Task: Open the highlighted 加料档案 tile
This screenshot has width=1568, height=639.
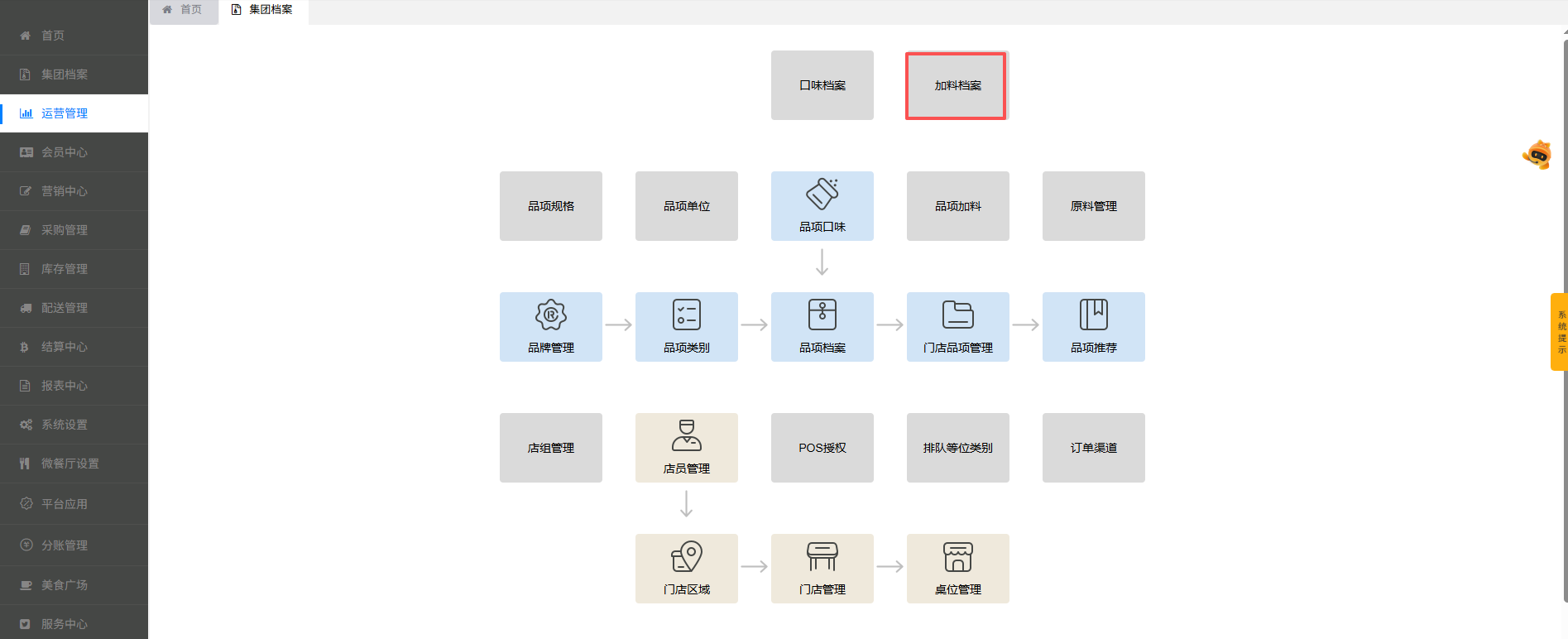Action: tap(957, 86)
